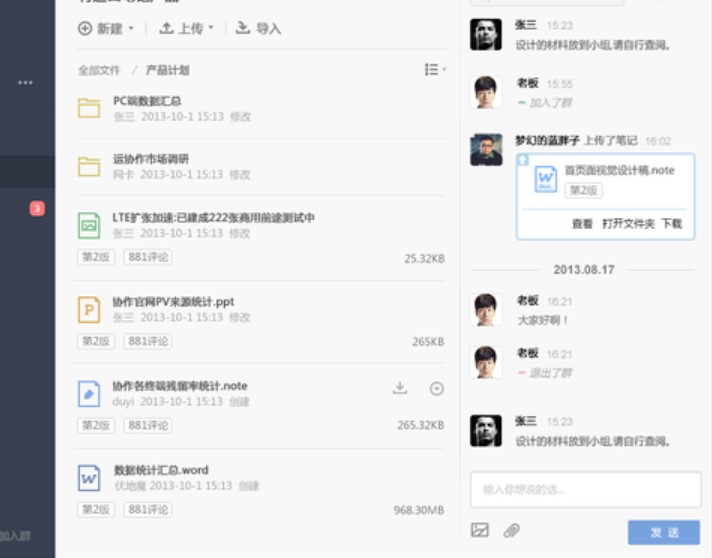
Task: Open the circled arrow menu beside the .note file
Action: (436, 389)
